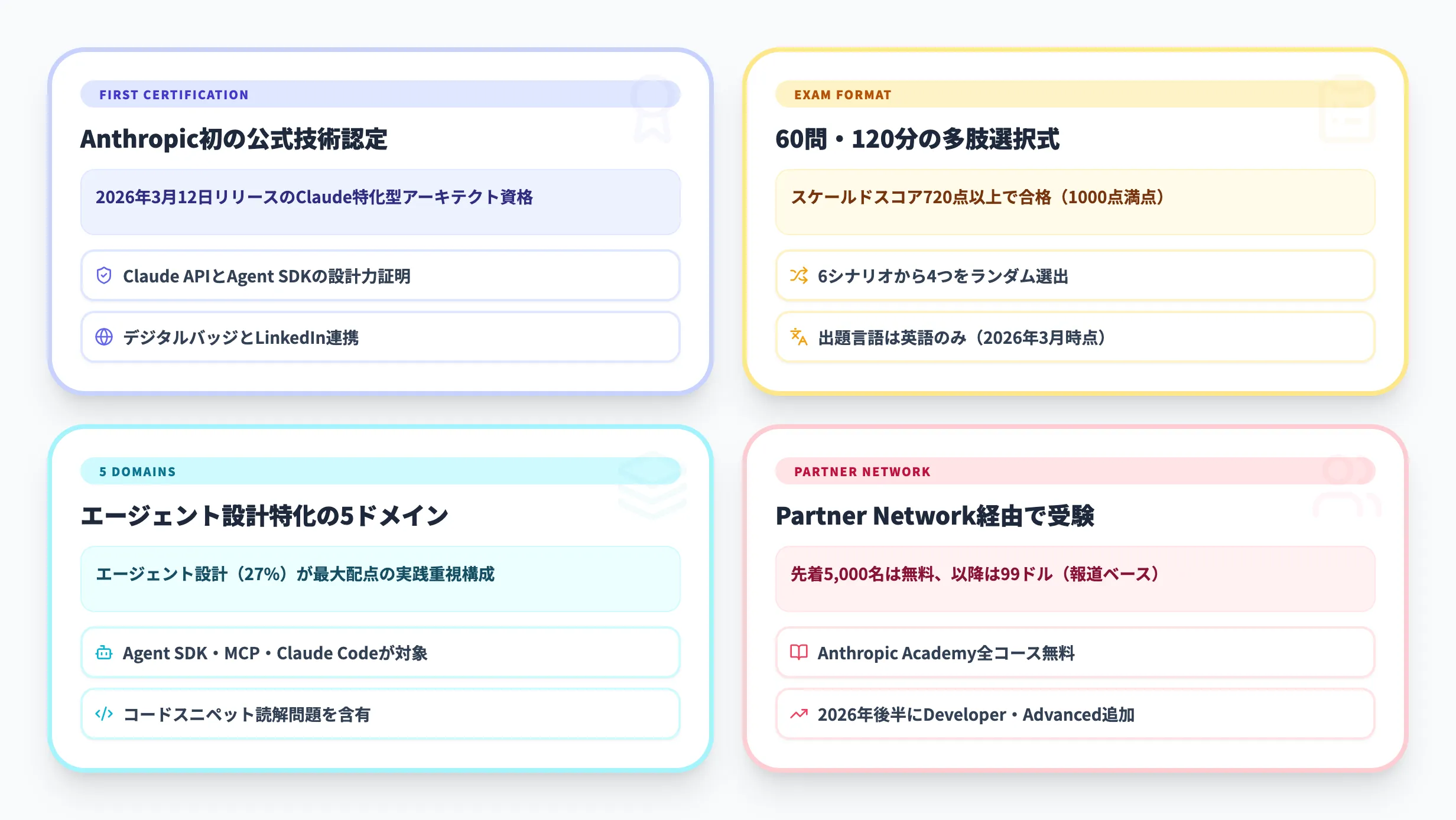This screenshot has width=1456, height=820.
Task: Click the globe icon next to LinkedIn連携
Action: pos(104,337)
